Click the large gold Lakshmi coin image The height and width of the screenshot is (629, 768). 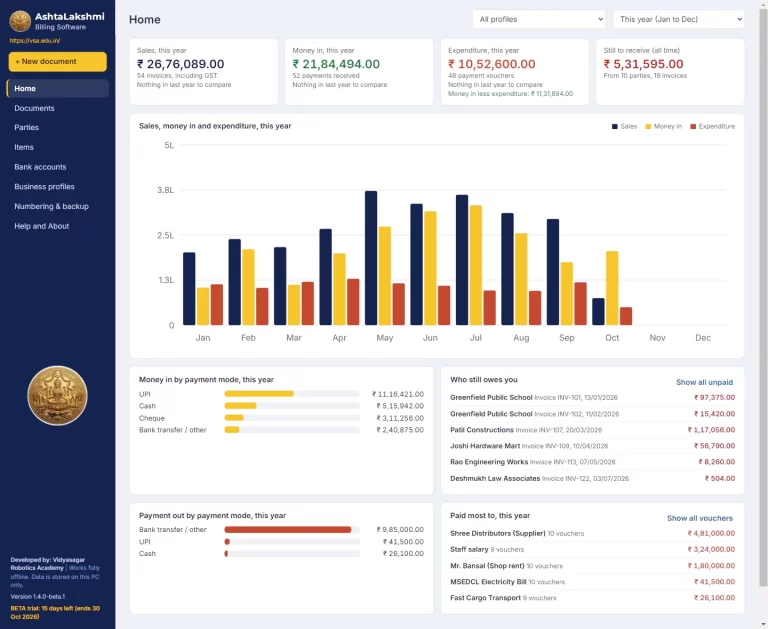pos(57,395)
